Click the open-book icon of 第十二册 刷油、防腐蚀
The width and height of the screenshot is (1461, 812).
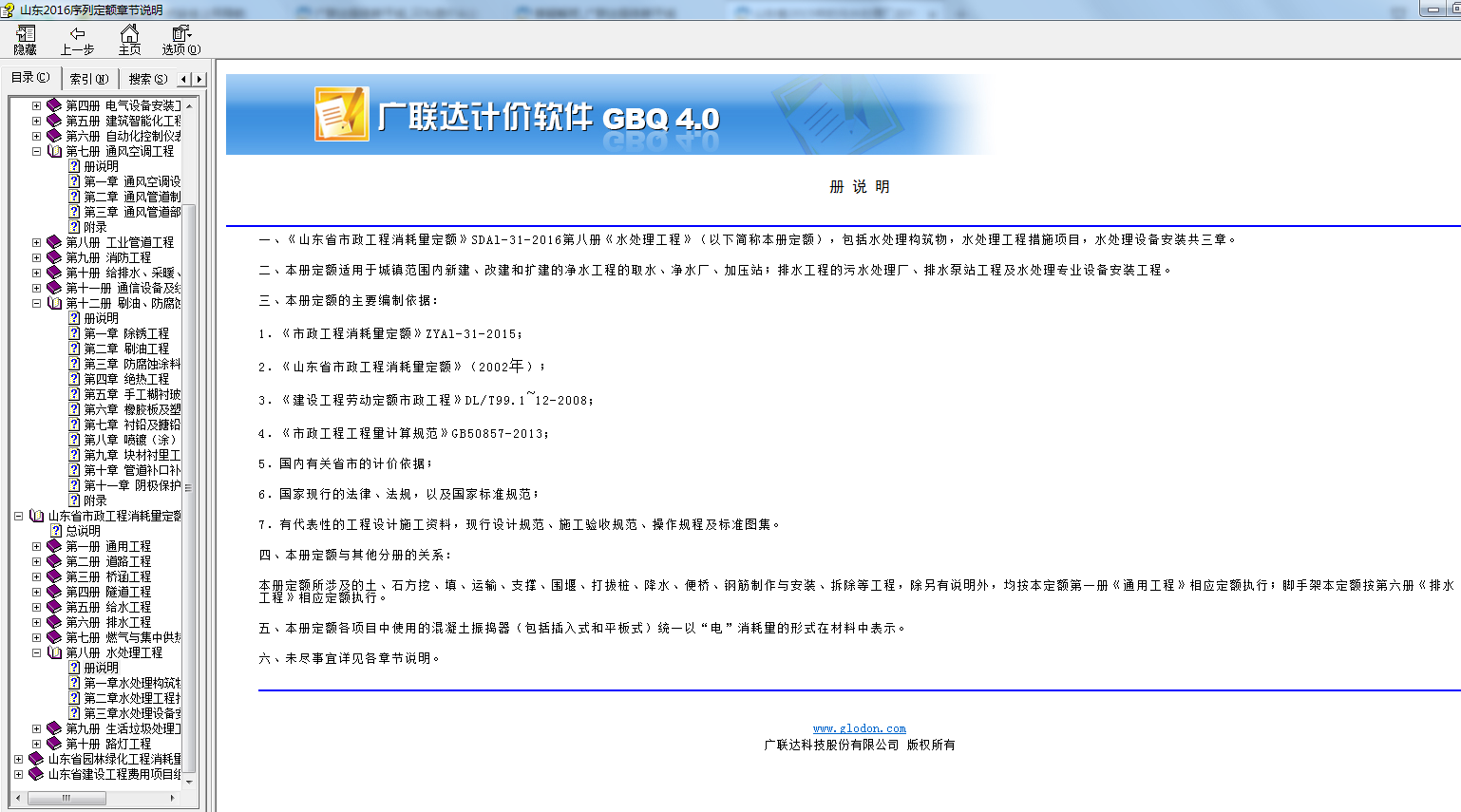tap(54, 303)
